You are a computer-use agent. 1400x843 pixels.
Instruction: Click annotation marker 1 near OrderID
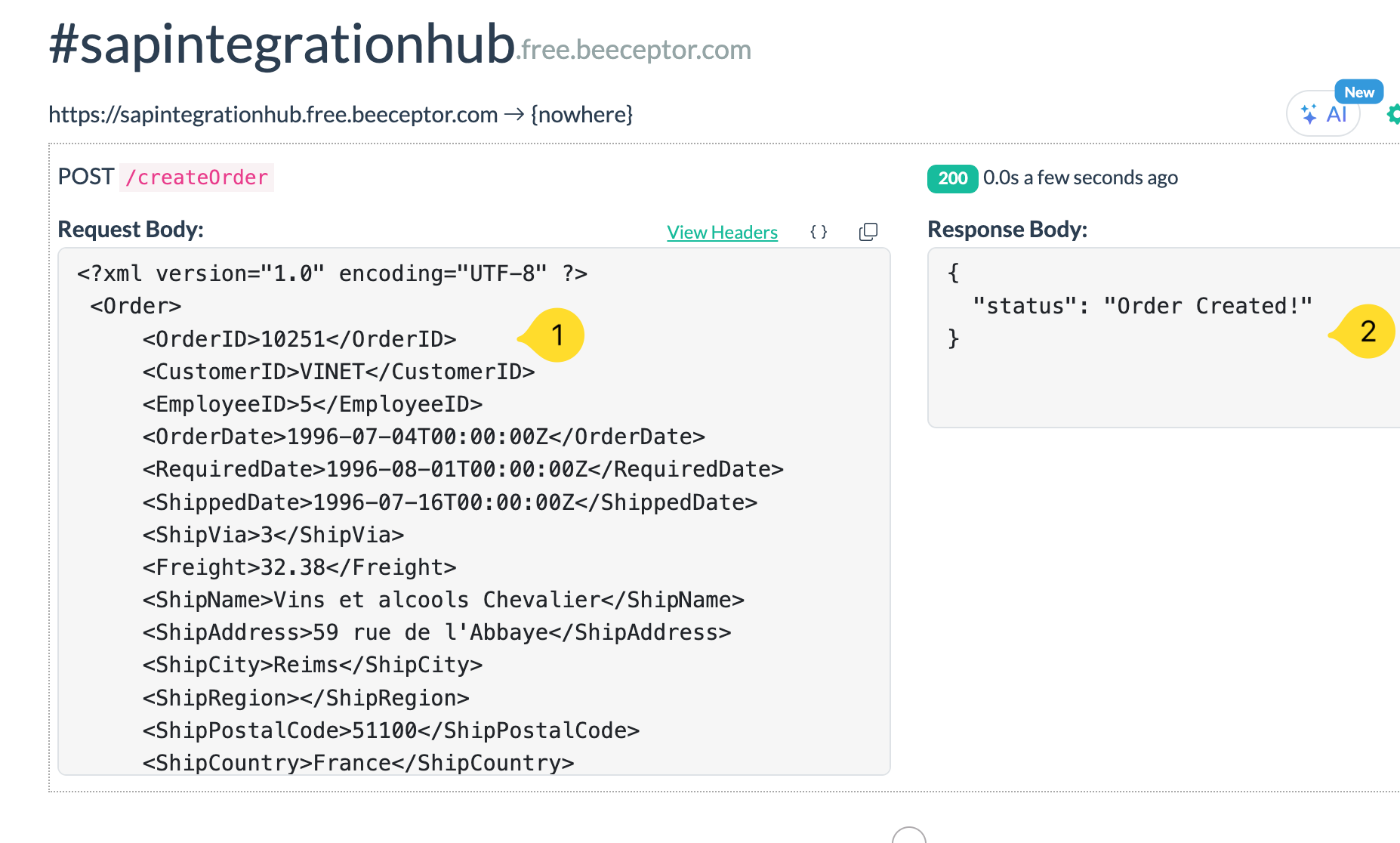557,335
